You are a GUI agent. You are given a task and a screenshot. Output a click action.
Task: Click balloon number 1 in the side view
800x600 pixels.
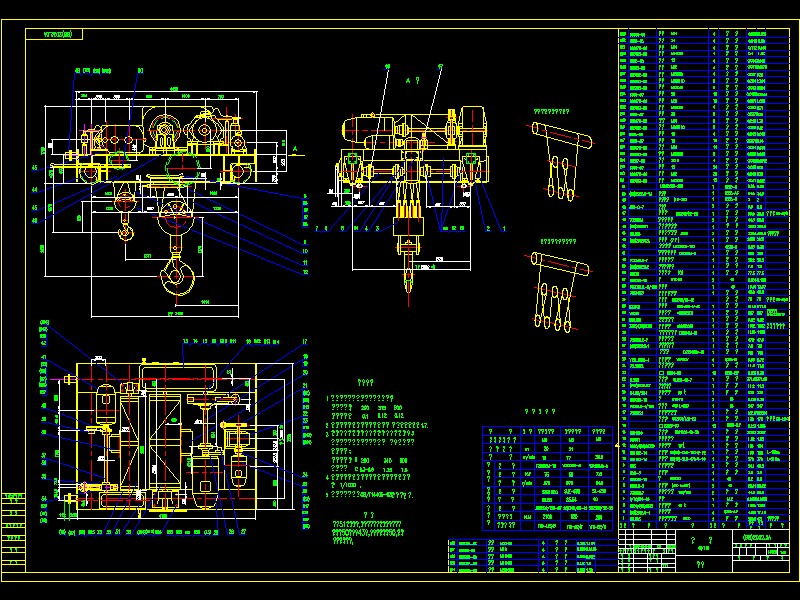click(504, 229)
